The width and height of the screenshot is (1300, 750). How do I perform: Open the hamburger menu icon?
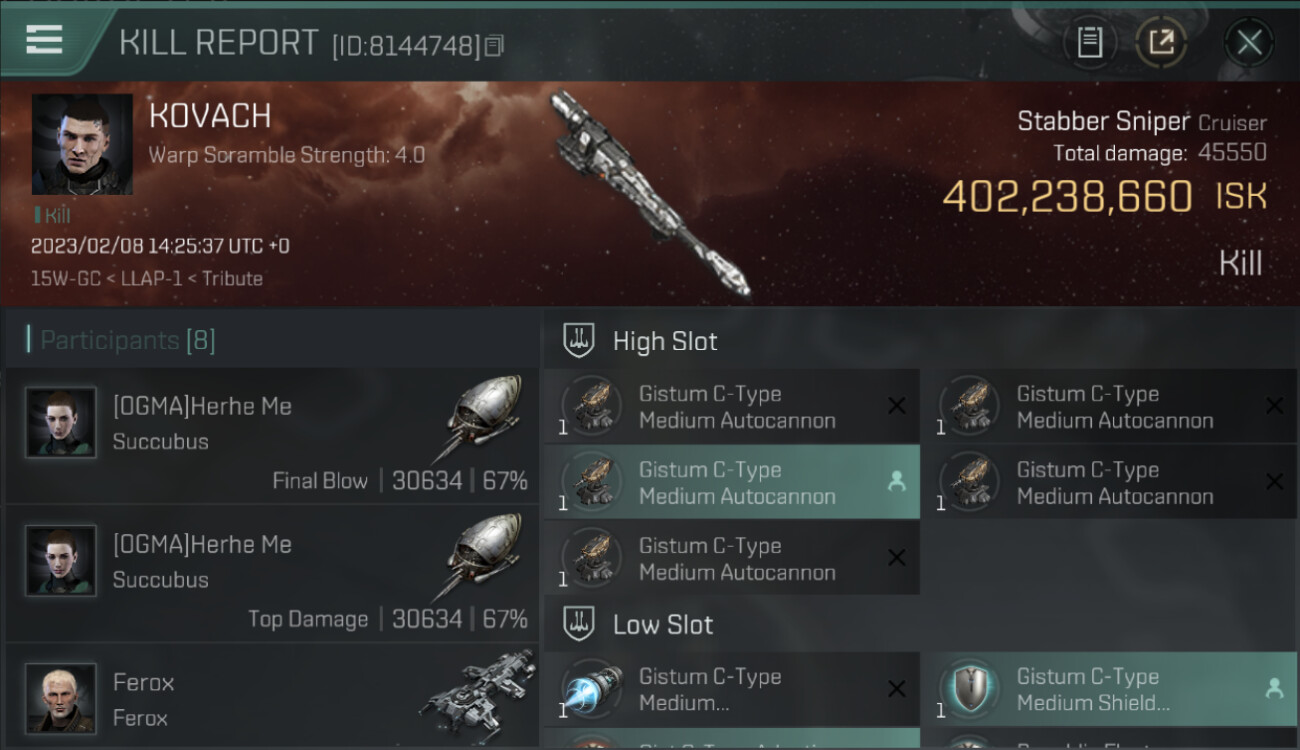point(44,40)
